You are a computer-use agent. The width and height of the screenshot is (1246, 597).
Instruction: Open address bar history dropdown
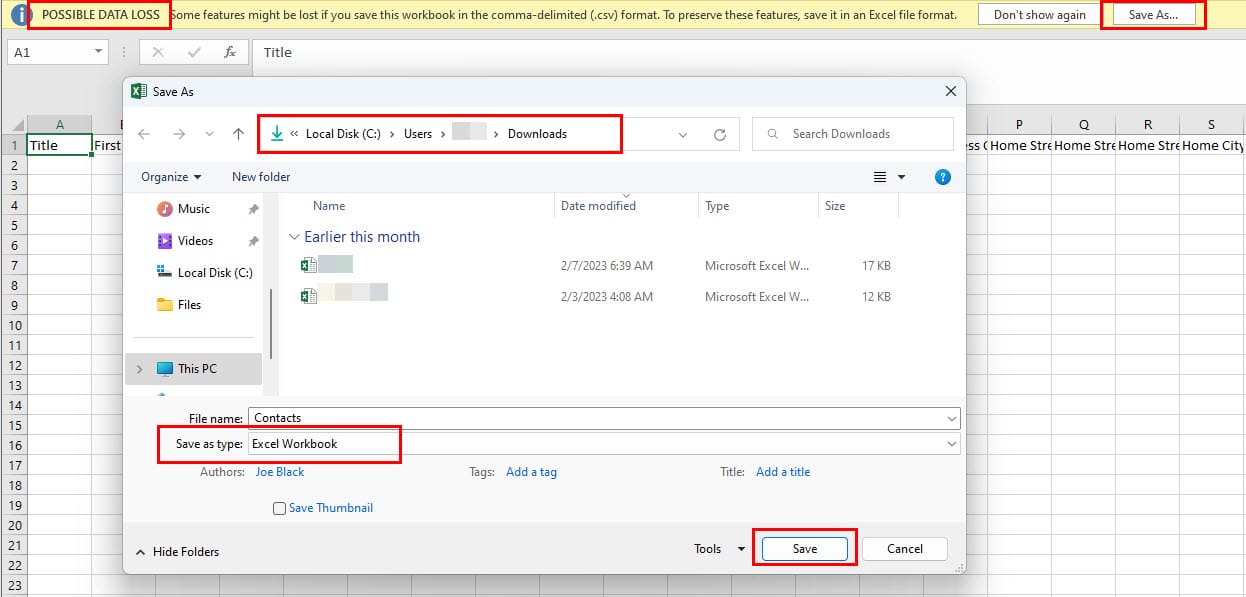pos(683,134)
